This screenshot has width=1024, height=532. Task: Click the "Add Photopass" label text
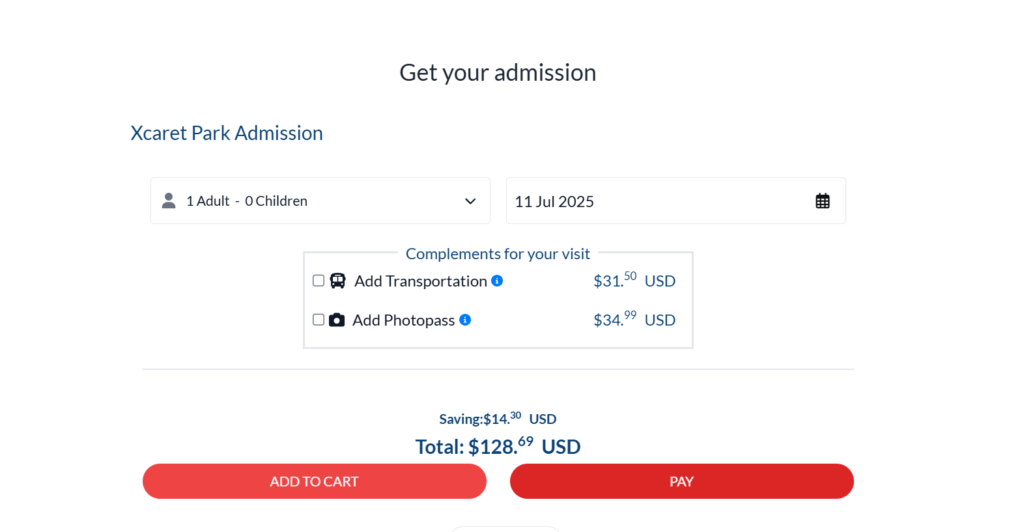(x=403, y=320)
